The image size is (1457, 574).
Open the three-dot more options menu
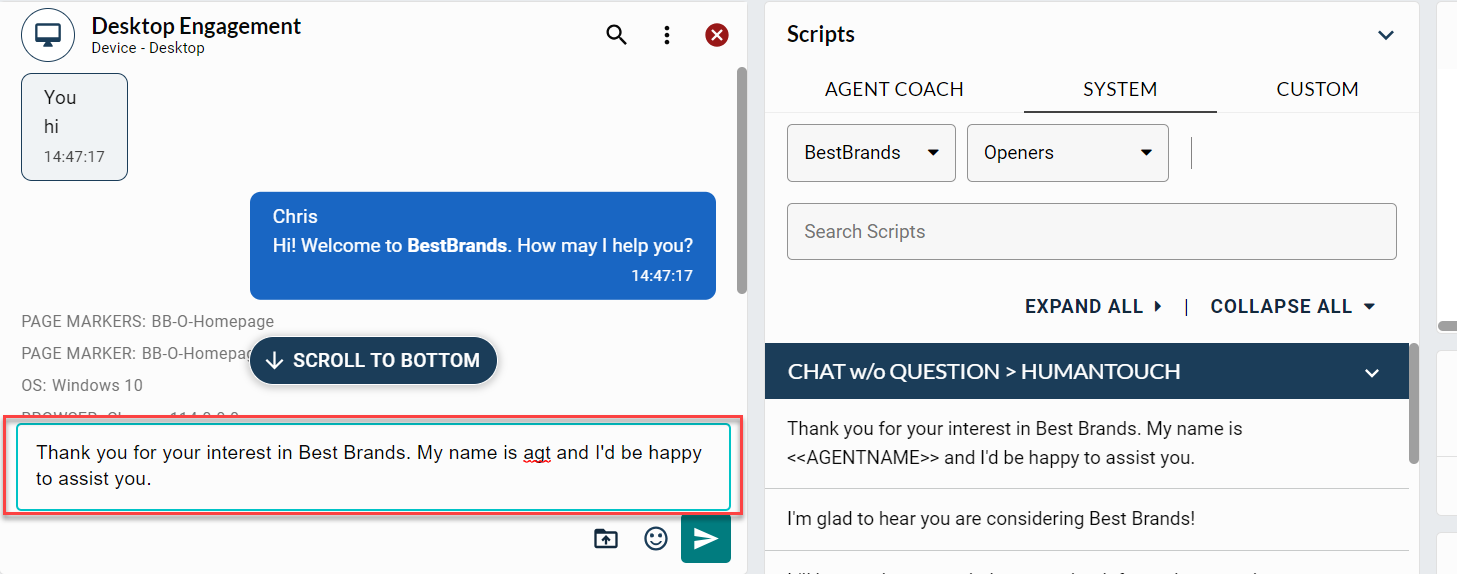(667, 35)
